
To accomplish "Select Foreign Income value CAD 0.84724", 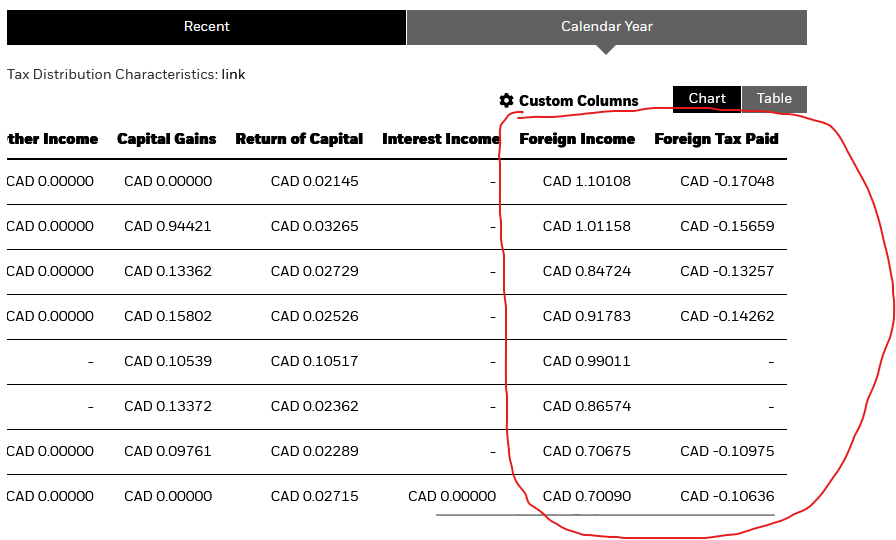I will coord(587,271).
